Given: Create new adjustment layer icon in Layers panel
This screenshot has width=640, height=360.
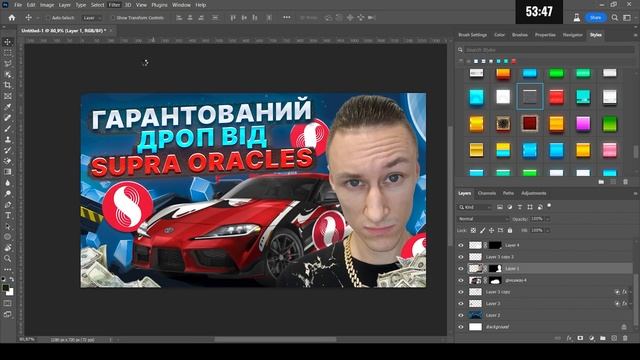Looking at the screenshot, I should pyautogui.click(x=591, y=338).
